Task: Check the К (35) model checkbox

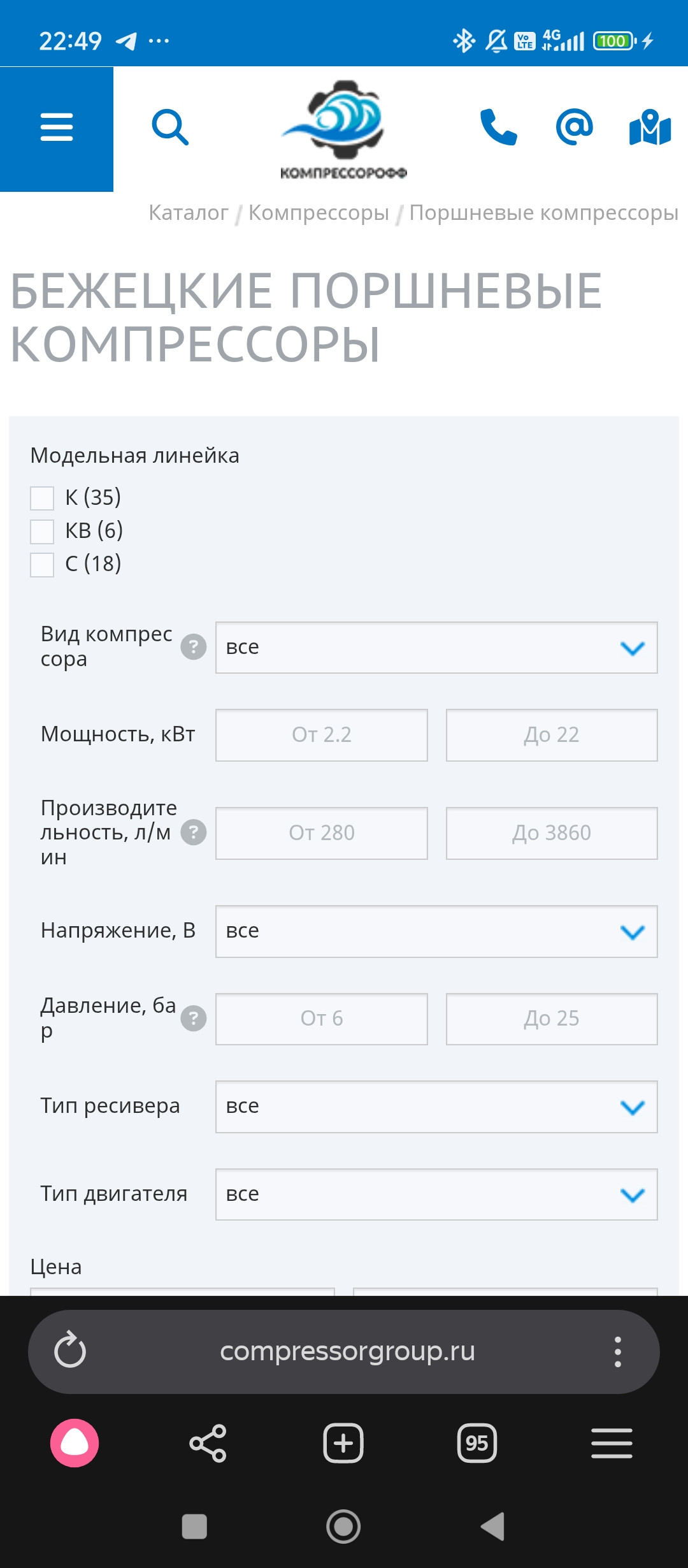Action: point(42,498)
